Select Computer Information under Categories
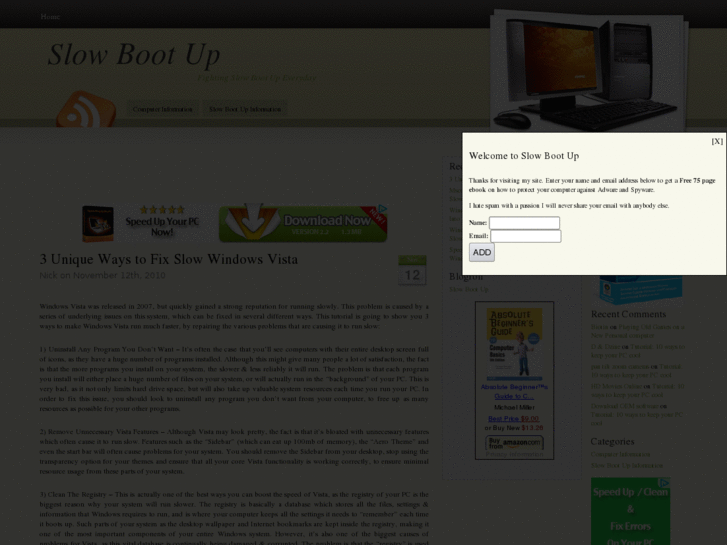This screenshot has width=727, height=545. [x=620, y=454]
